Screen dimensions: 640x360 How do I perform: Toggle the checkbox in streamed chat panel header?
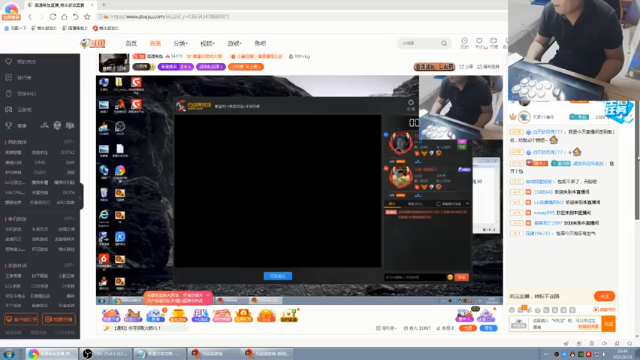pyautogui.click(x=438, y=204)
